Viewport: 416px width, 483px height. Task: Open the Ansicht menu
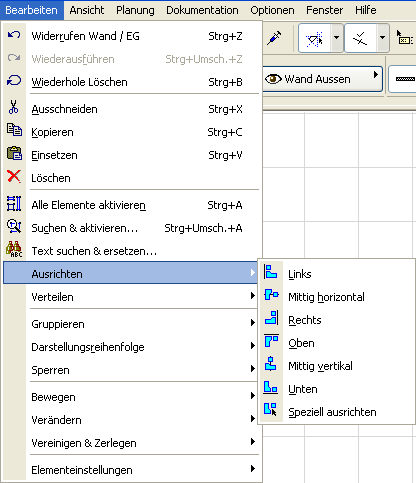(87, 10)
